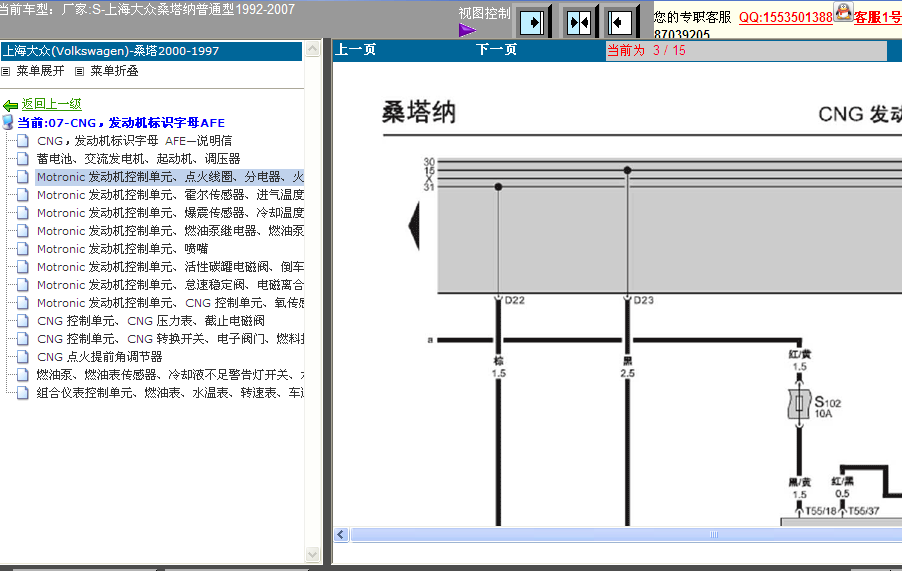
Task: Click the center-split view control icon
Action: click(579, 22)
